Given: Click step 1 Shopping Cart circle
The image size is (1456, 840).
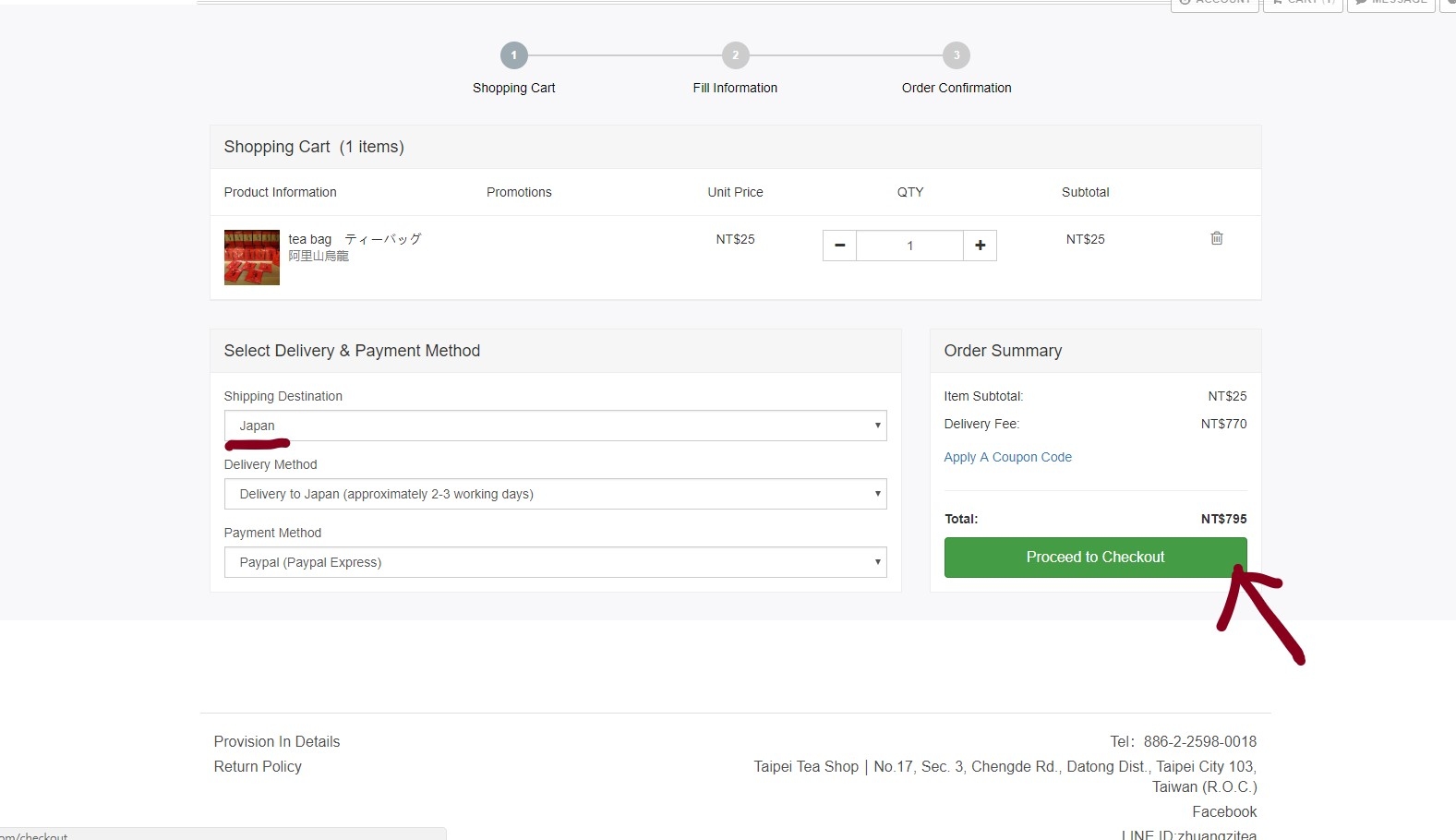Looking at the screenshot, I should click(513, 55).
